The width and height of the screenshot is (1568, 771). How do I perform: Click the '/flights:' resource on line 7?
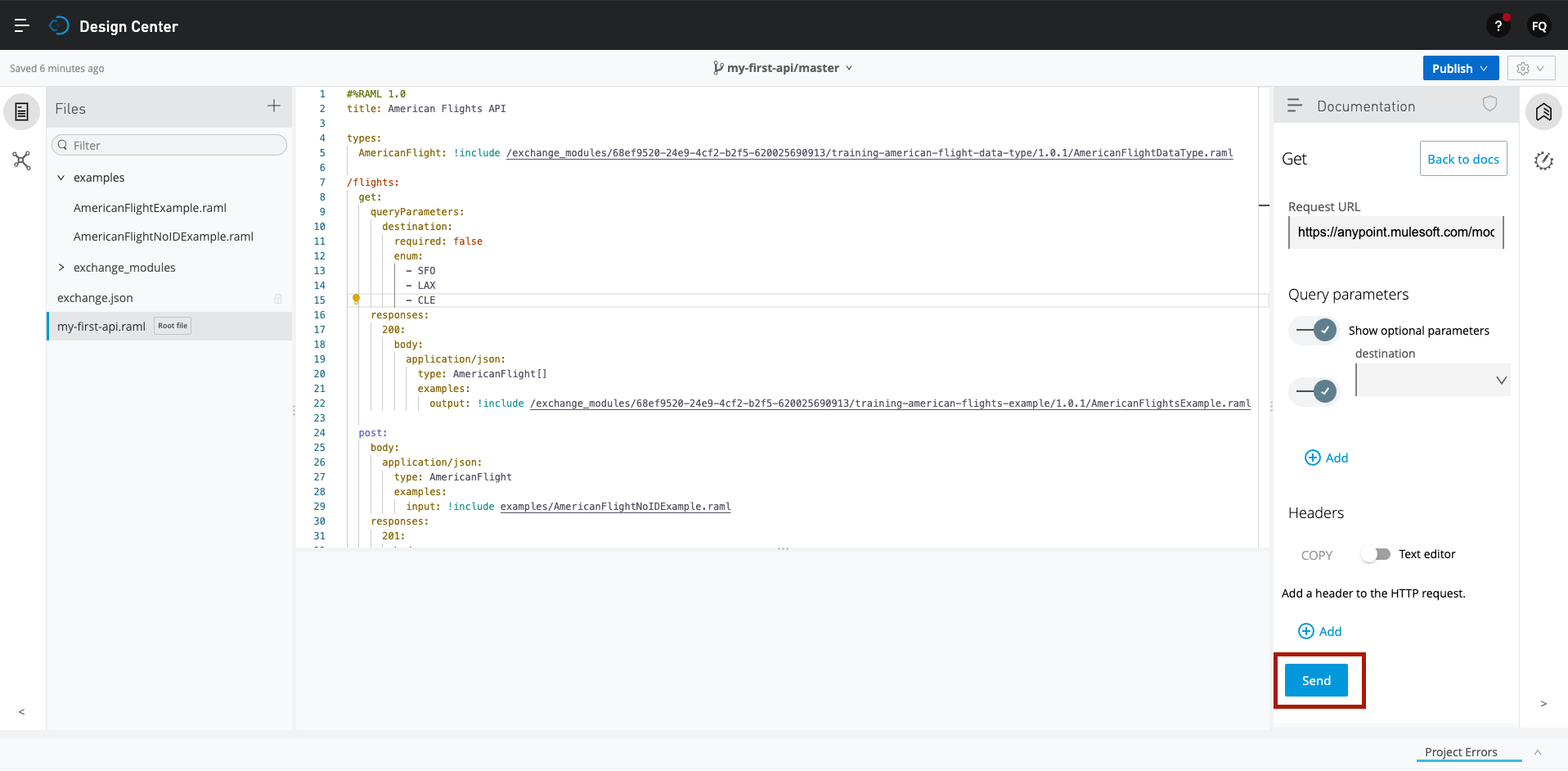click(373, 183)
